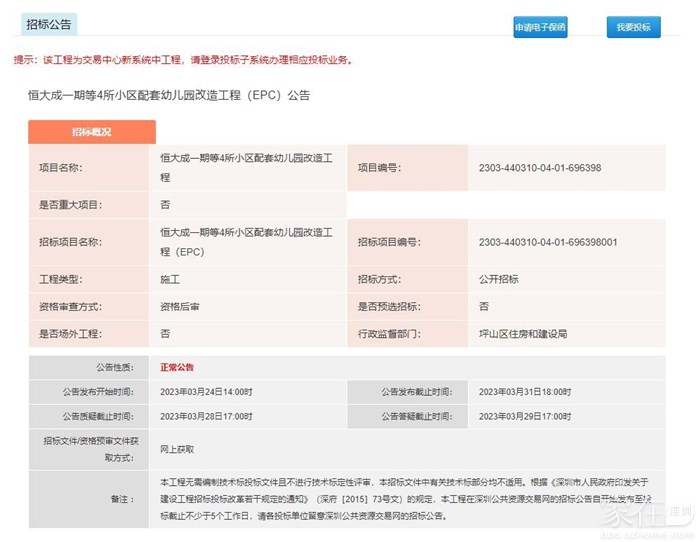Click the announcement title ending in（EPC）公告
700x542 pixels.
(169, 95)
